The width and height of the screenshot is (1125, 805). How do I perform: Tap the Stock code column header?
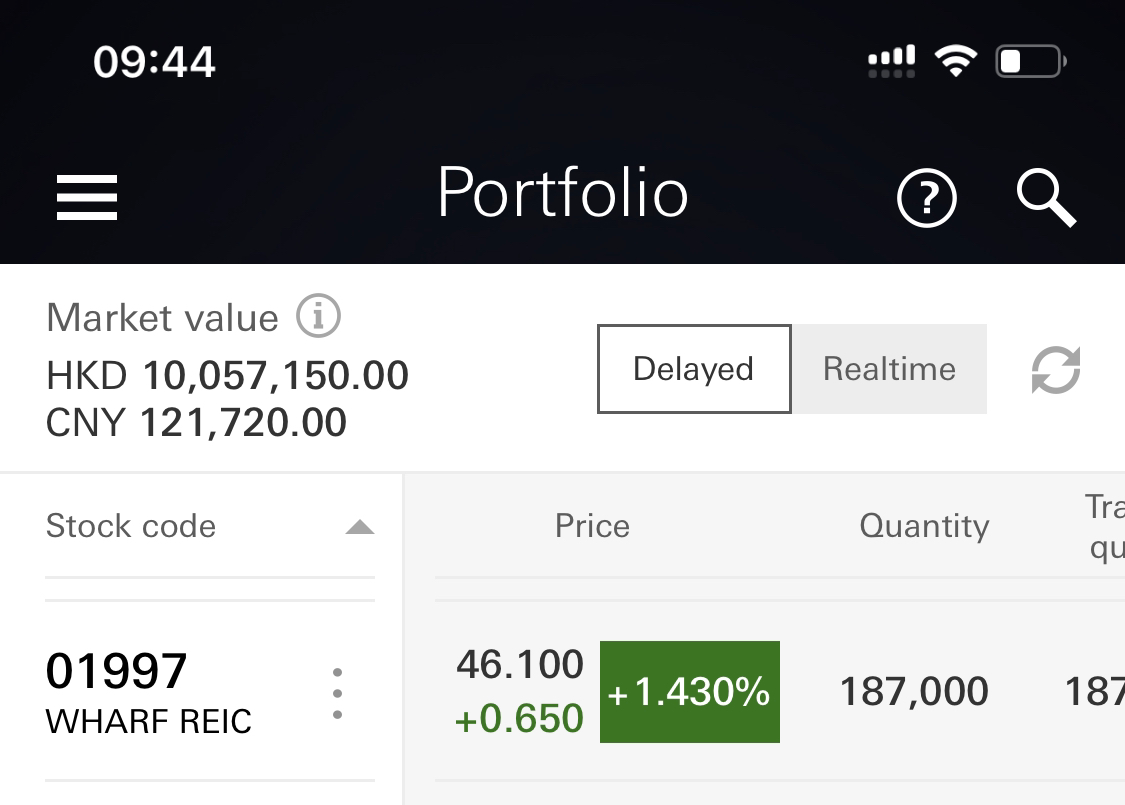tap(131, 526)
